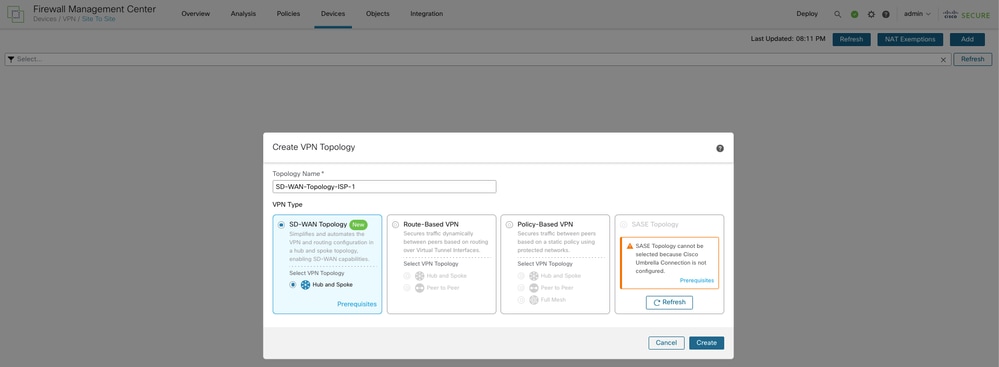The height and width of the screenshot is (367, 999).
Task: Click the SASE cannot be selected warning message
Action: pos(672,258)
